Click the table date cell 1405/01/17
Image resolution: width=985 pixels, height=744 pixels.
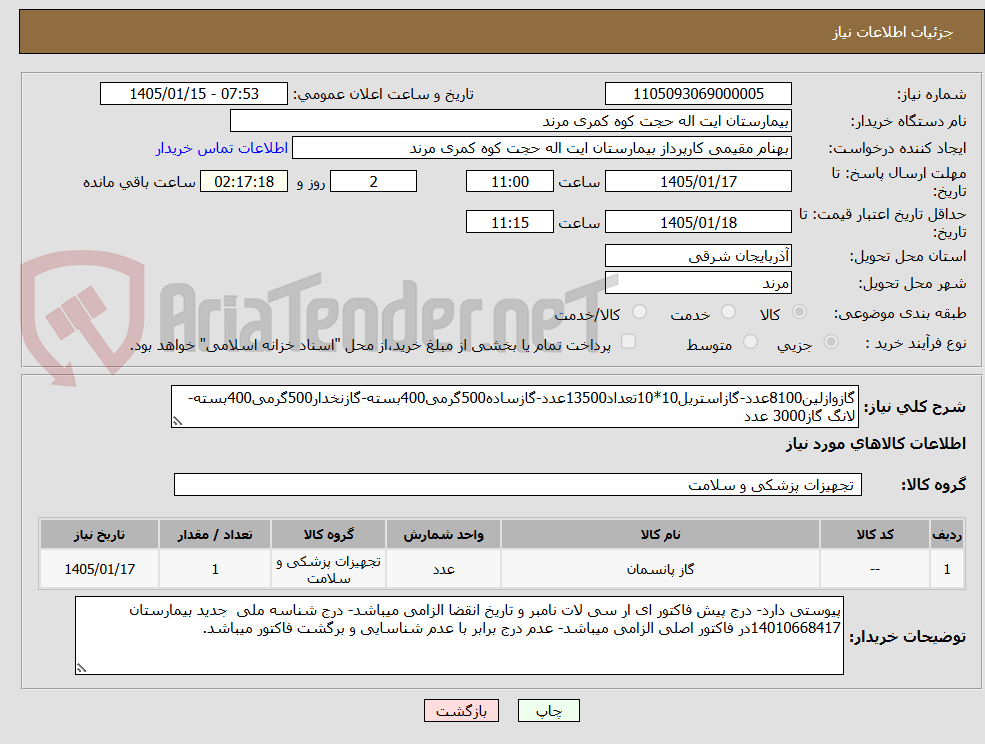coord(99,569)
